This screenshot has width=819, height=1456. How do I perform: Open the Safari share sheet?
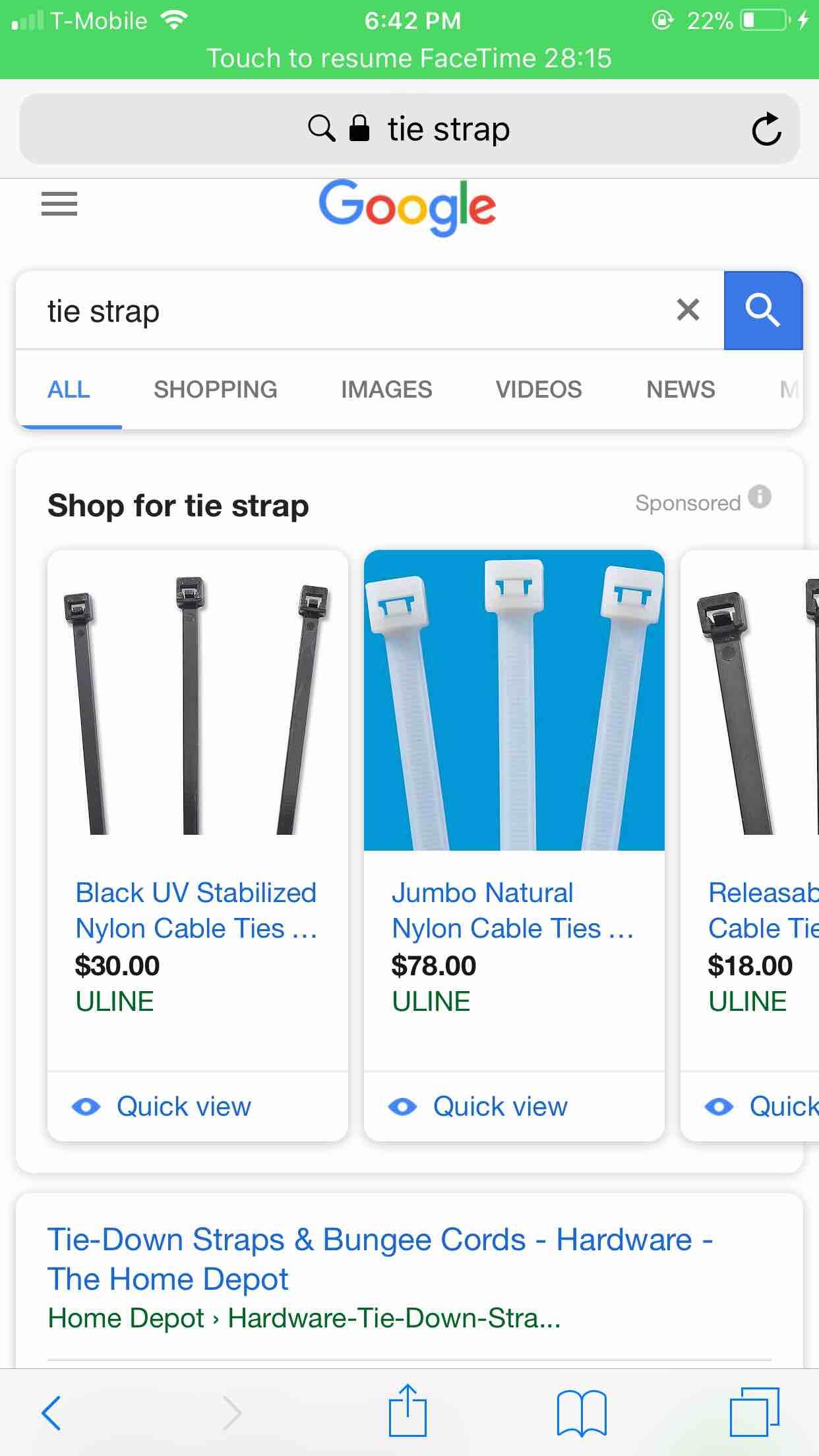click(x=408, y=1411)
